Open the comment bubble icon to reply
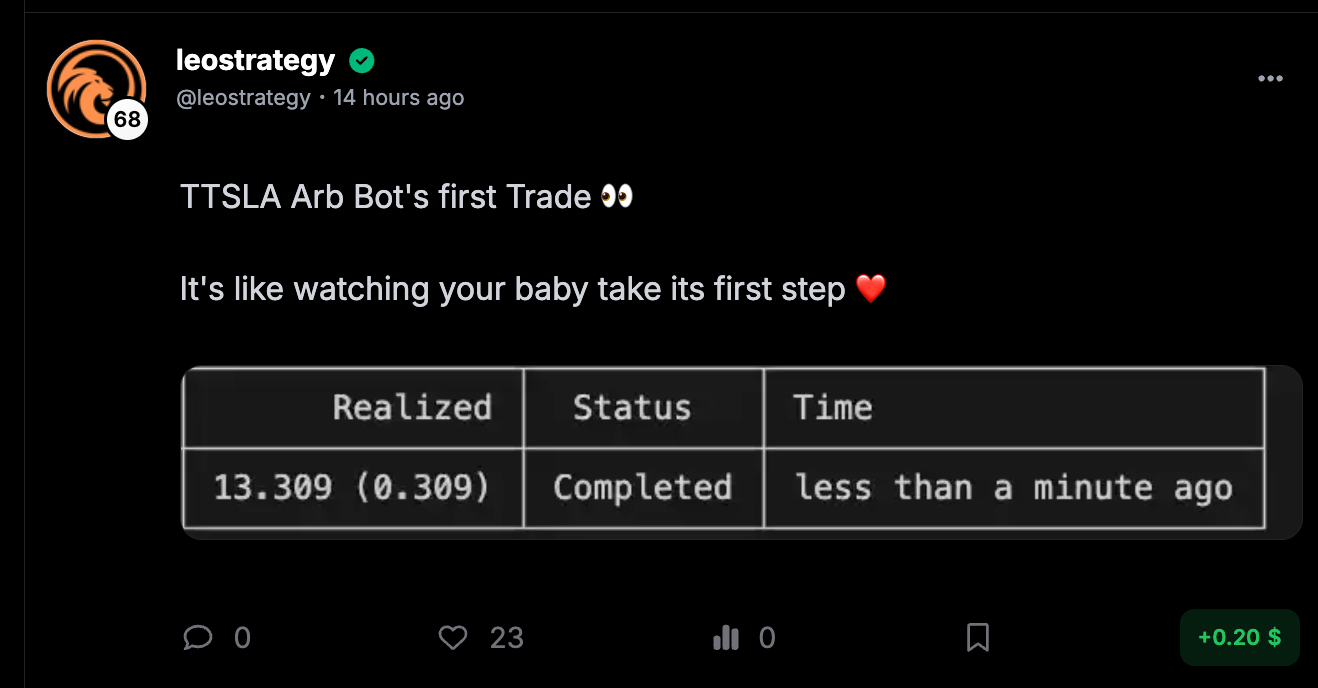The image size is (1318, 688). 199,637
